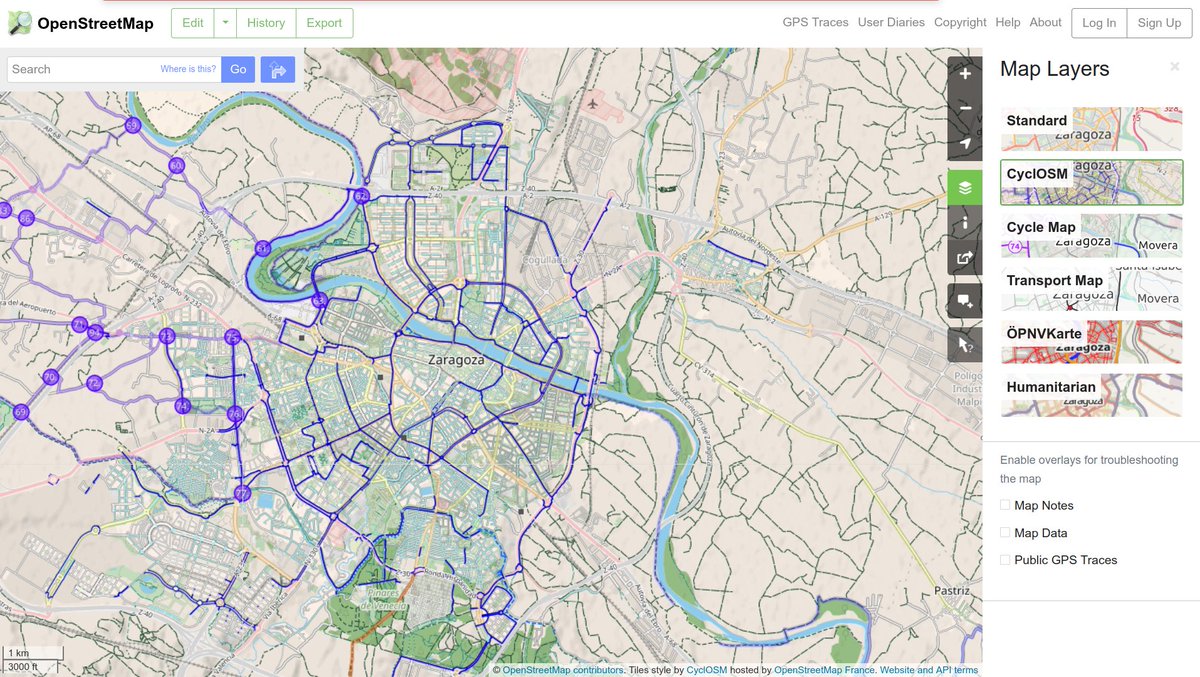Enable the Public GPS Traces overlay
Image resolution: width=1200 pixels, height=677 pixels.
tap(1004, 560)
